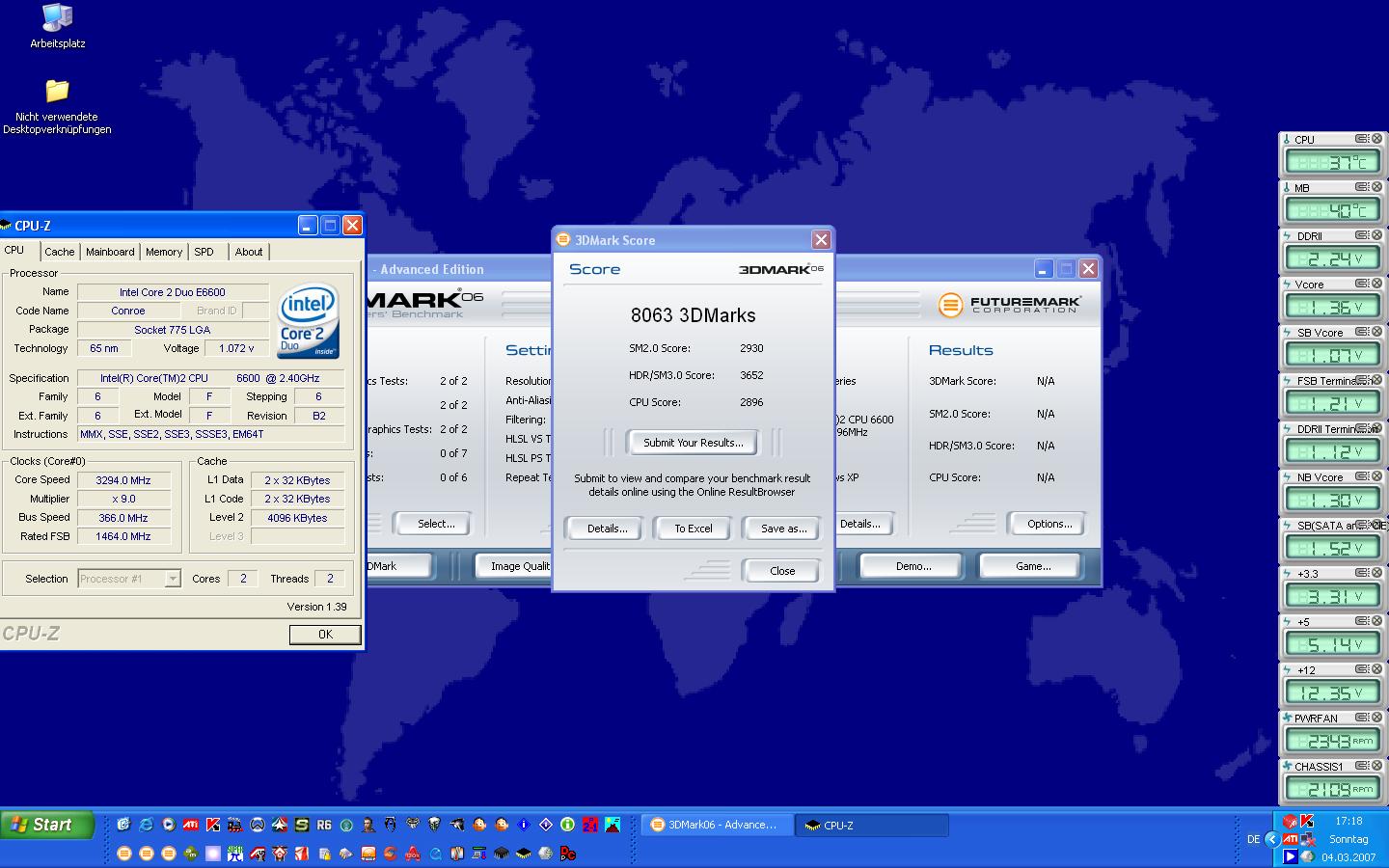
Task: Open the About tab in CPU-Z
Action: (249, 252)
